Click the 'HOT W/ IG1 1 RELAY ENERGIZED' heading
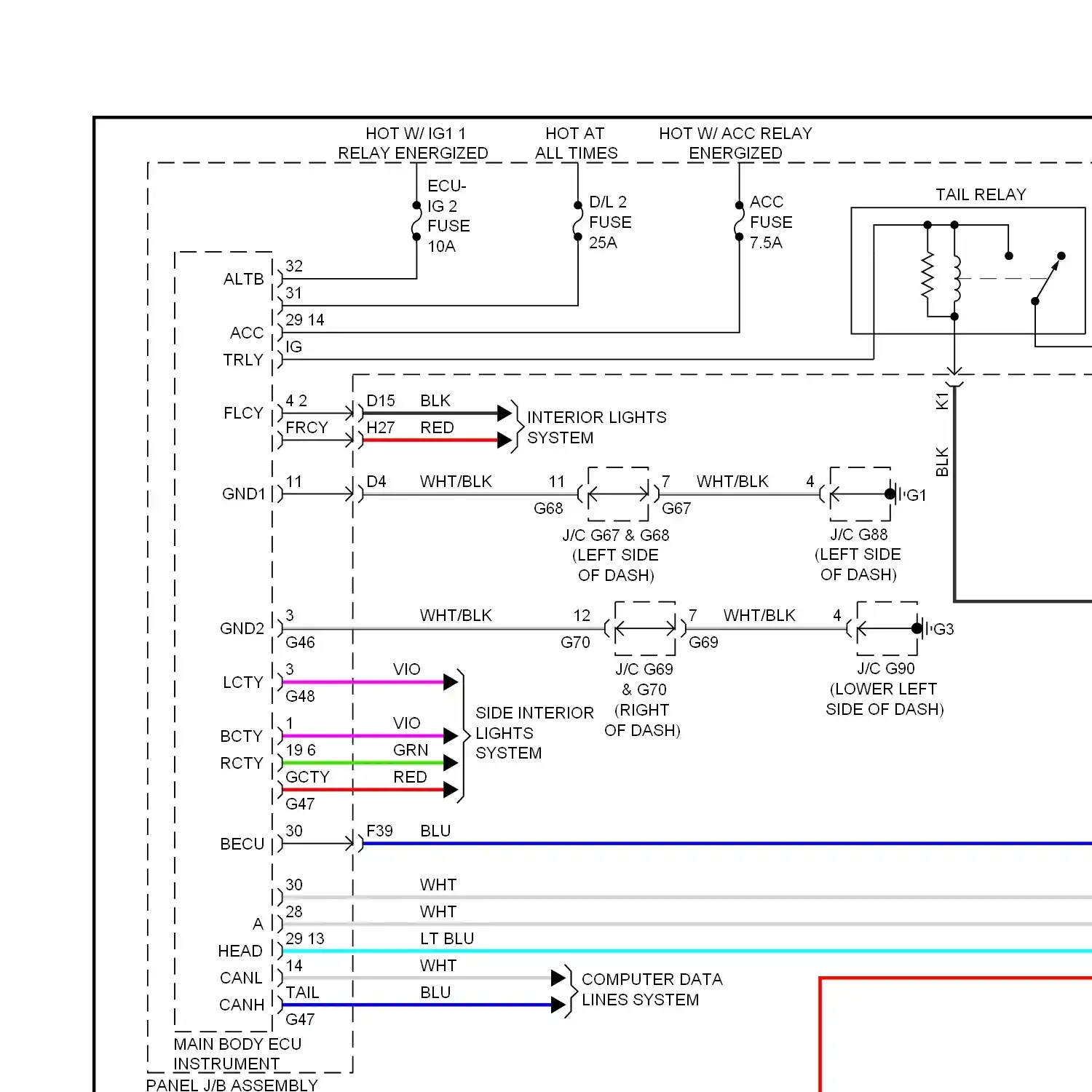The width and height of the screenshot is (1092, 1092). (x=413, y=143)
